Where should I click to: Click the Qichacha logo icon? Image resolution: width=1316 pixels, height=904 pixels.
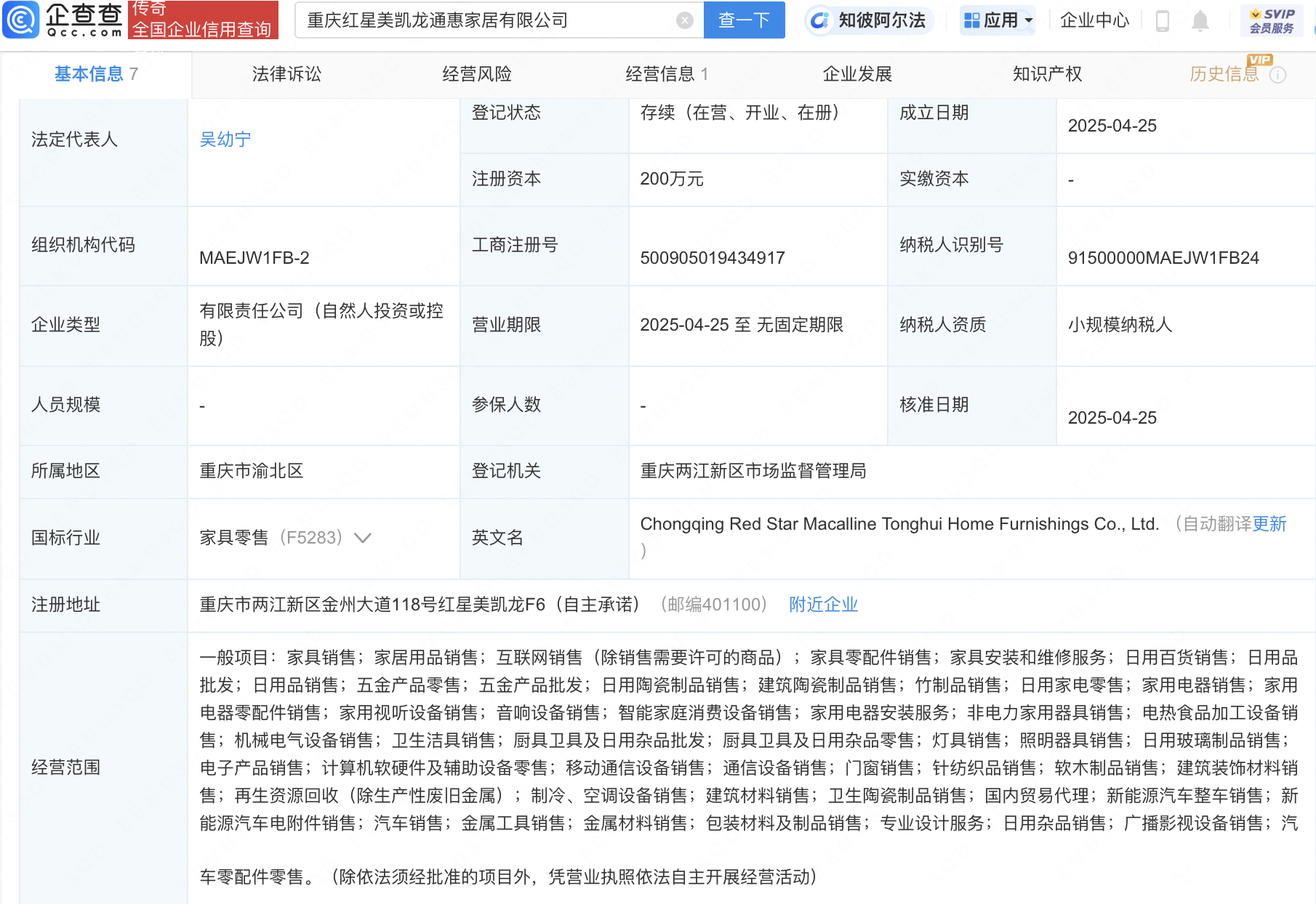21,20
